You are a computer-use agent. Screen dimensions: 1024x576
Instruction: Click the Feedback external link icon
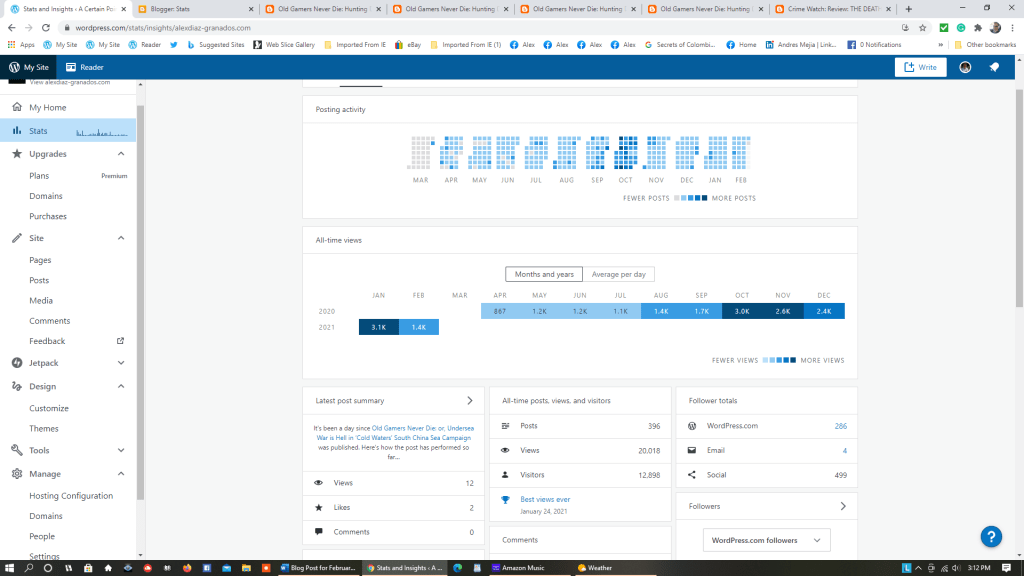[121, 341]
